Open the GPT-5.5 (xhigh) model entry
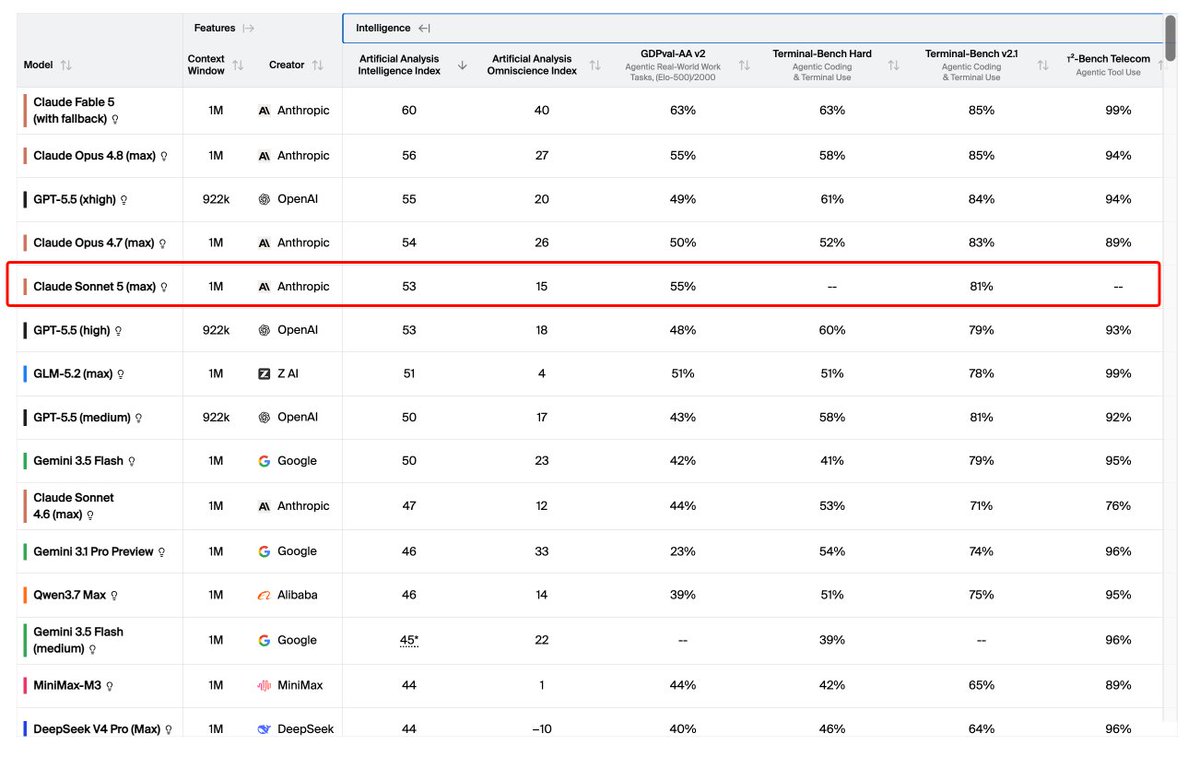The image size is (1200, 757). (x=74, y=200)
